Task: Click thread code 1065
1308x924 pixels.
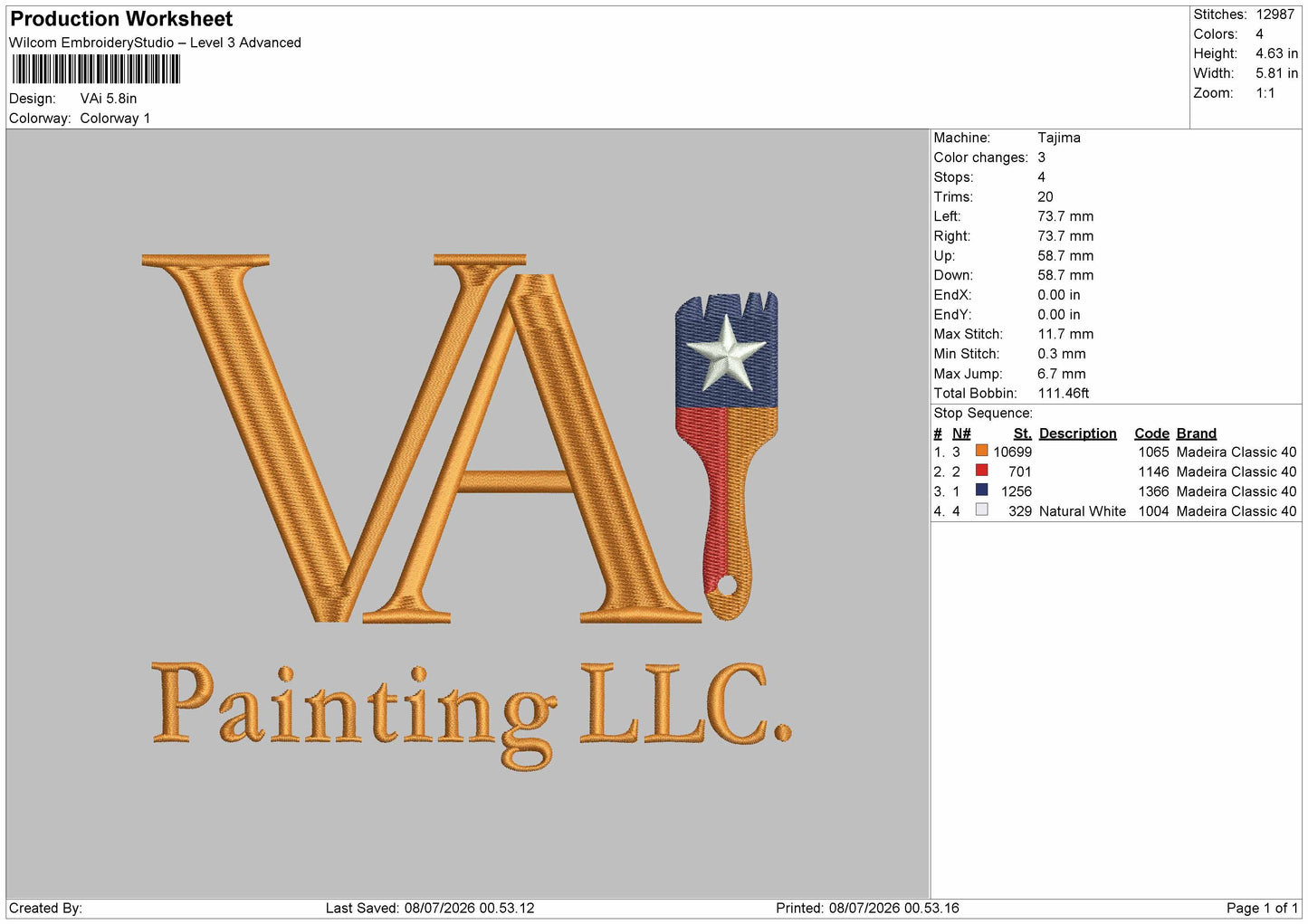Action: coord(1153,452)
